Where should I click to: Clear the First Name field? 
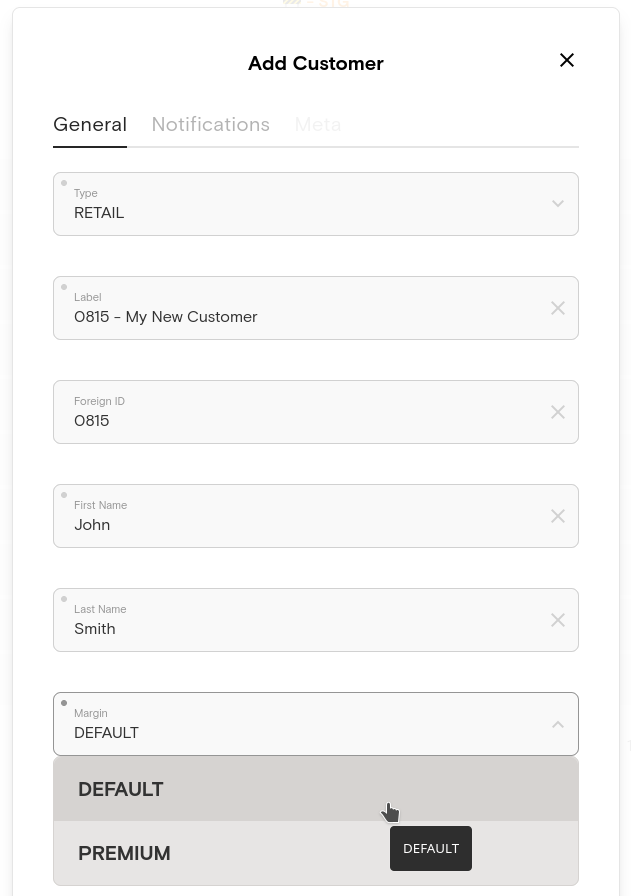[x=558, y=516]
